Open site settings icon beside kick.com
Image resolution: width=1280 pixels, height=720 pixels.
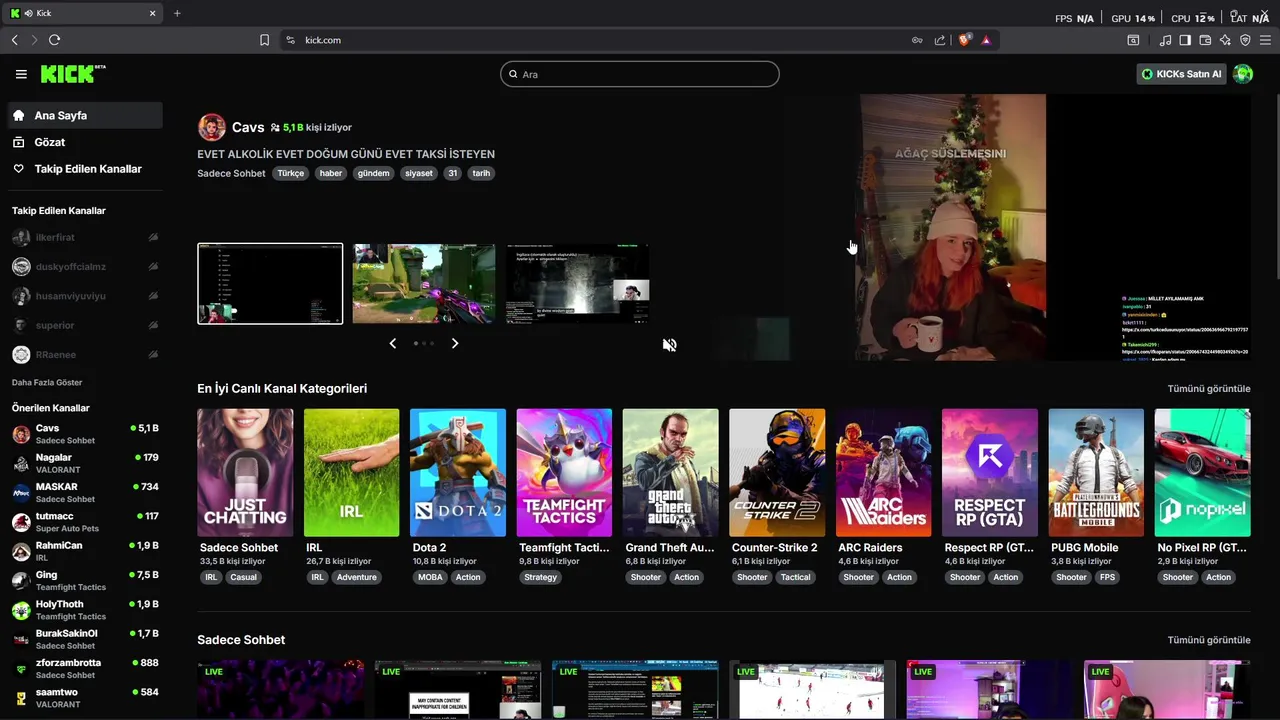point(291,40)
